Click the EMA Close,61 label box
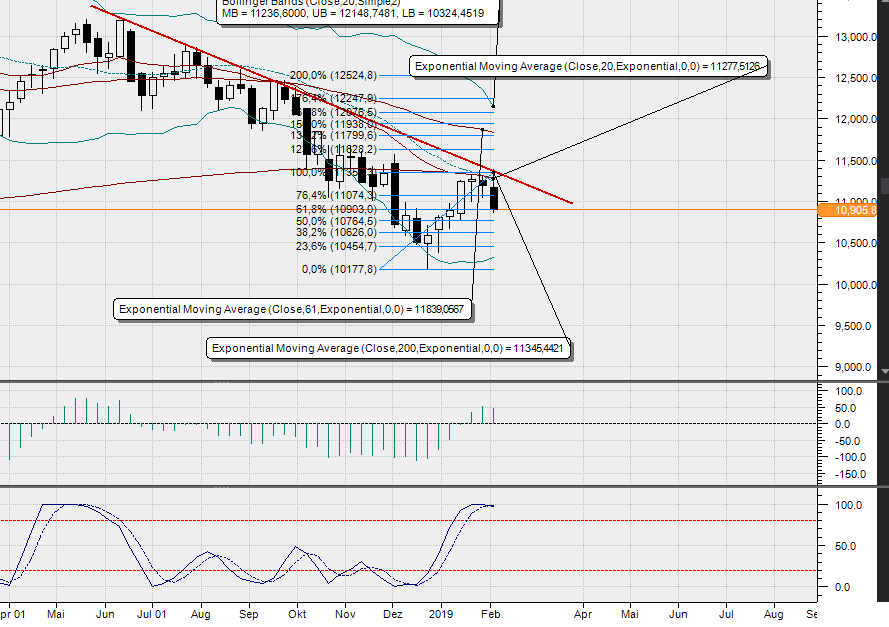 pos(292,310)
